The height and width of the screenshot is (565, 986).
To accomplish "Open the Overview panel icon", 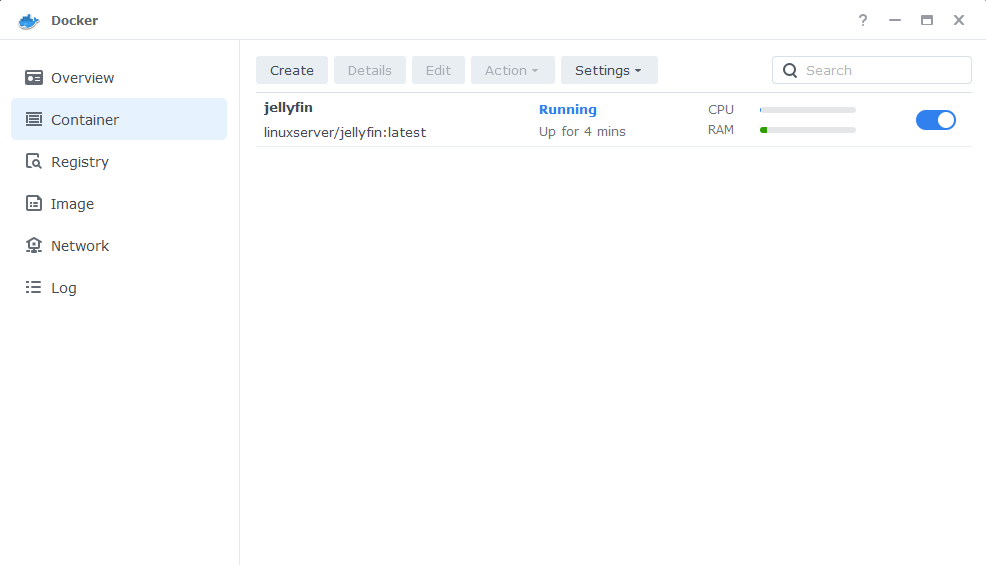I will click(x=34, y=77).
